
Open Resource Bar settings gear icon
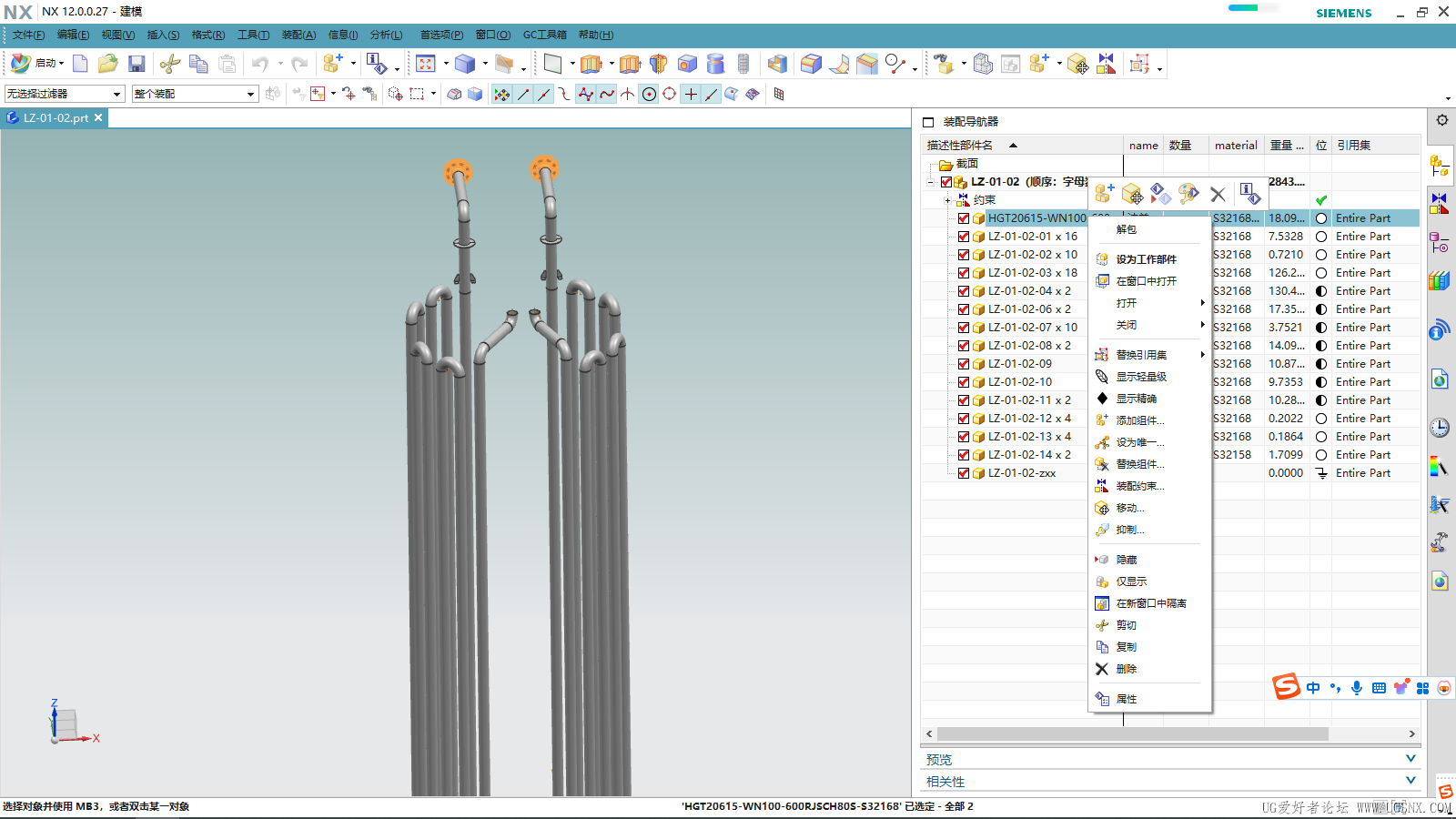pyautogui.click(x=1442, y=120)
